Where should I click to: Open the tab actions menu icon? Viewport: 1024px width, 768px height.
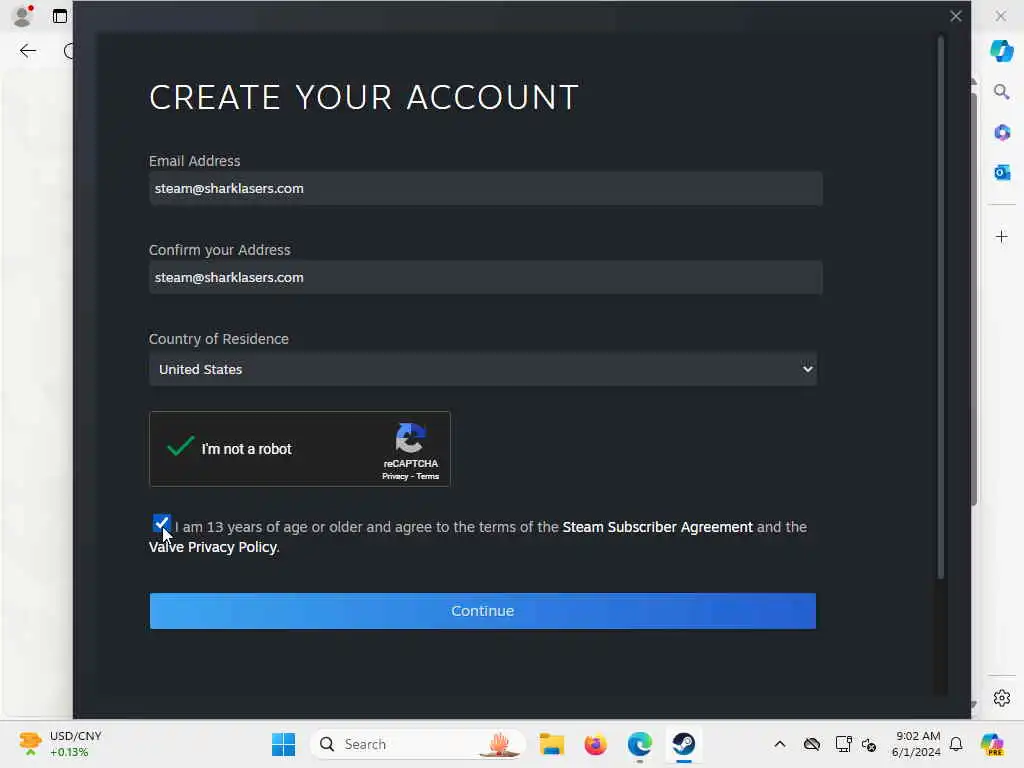(60, 16)
